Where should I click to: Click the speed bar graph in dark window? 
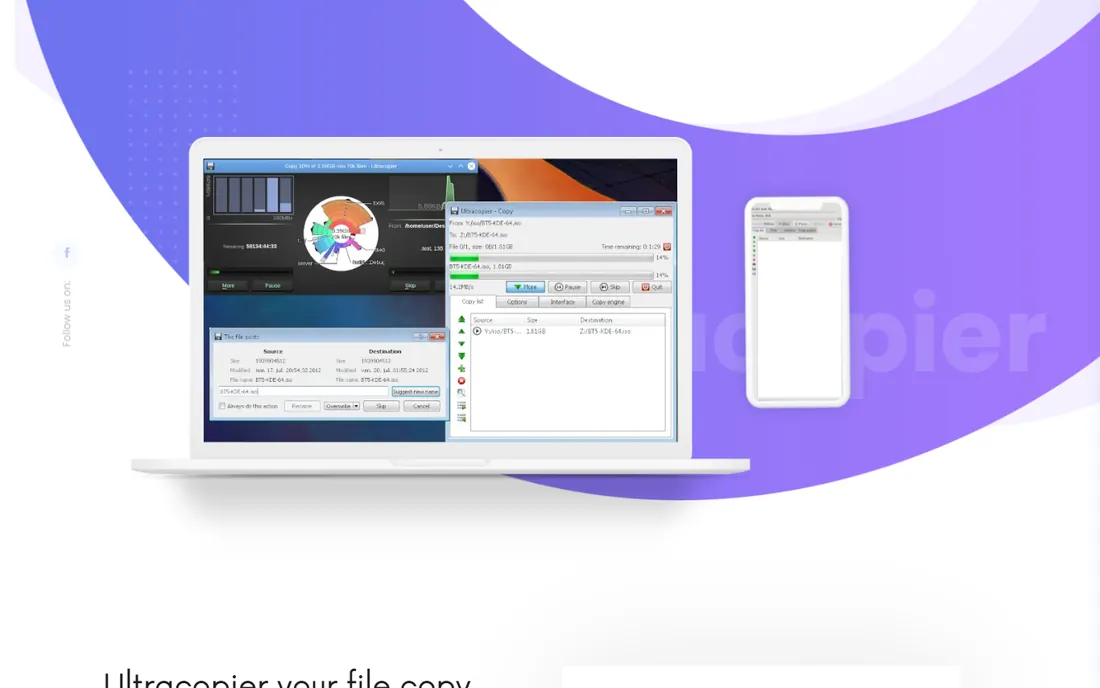coord(253,194)
